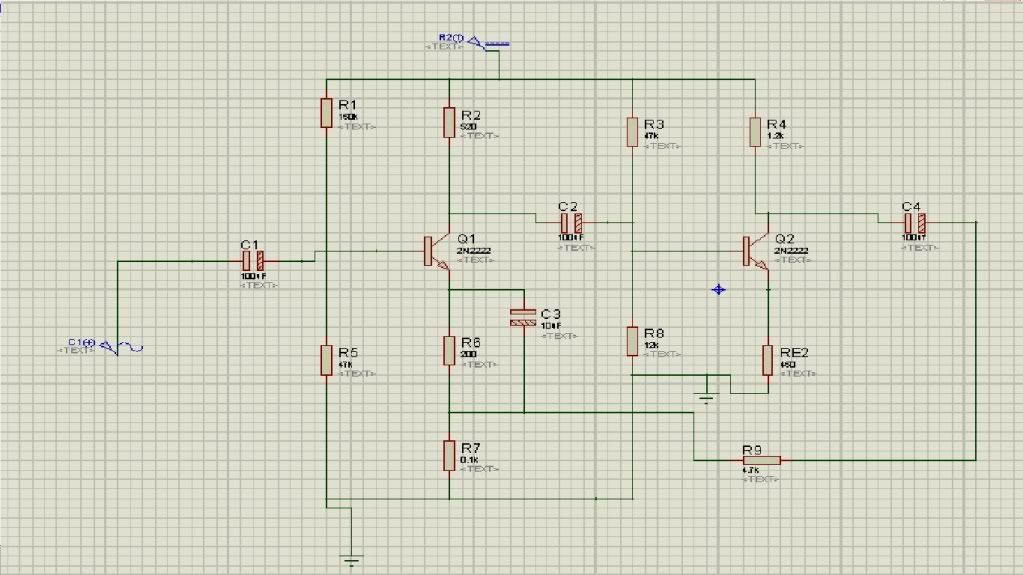Click the ground symbol near RE2
This screenshot has height=575, width=1023.
(x=707, y=397)
